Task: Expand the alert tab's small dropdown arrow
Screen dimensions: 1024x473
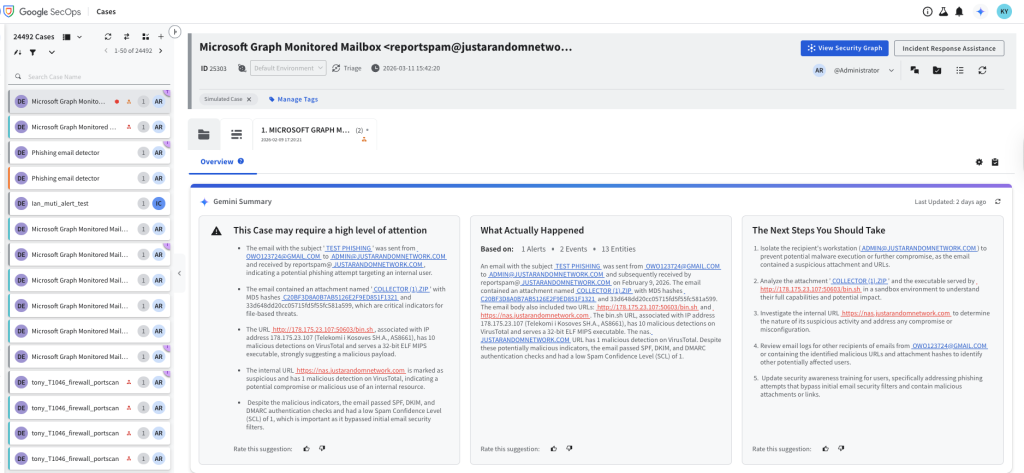Action: 367,130
